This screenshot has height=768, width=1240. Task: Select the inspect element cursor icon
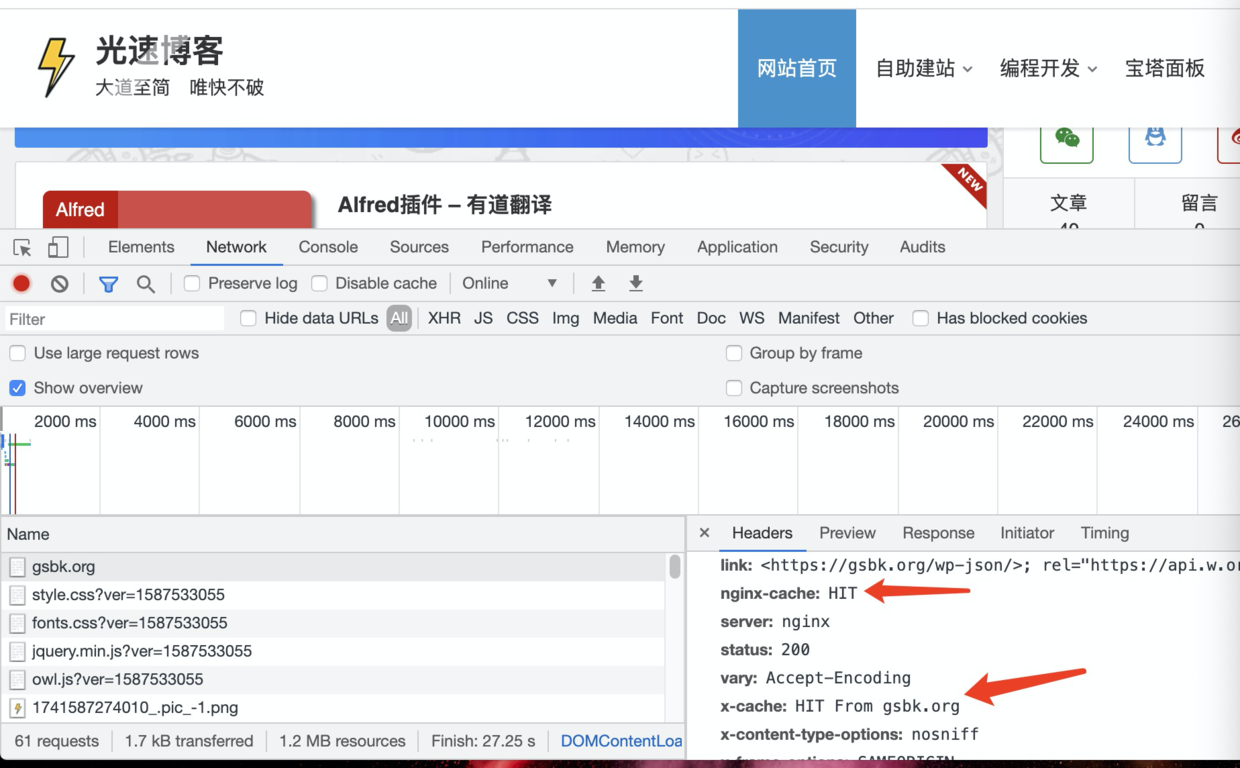(x=22, y=246)
